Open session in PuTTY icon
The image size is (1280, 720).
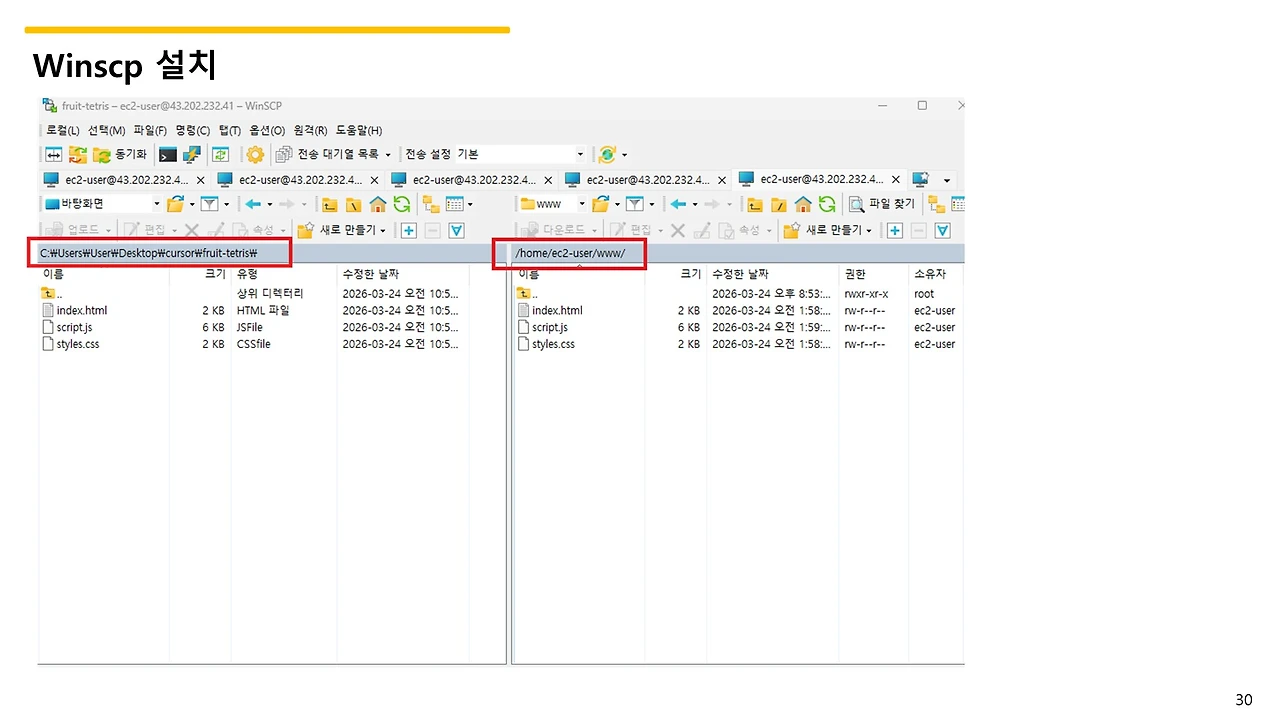point(191,155)
